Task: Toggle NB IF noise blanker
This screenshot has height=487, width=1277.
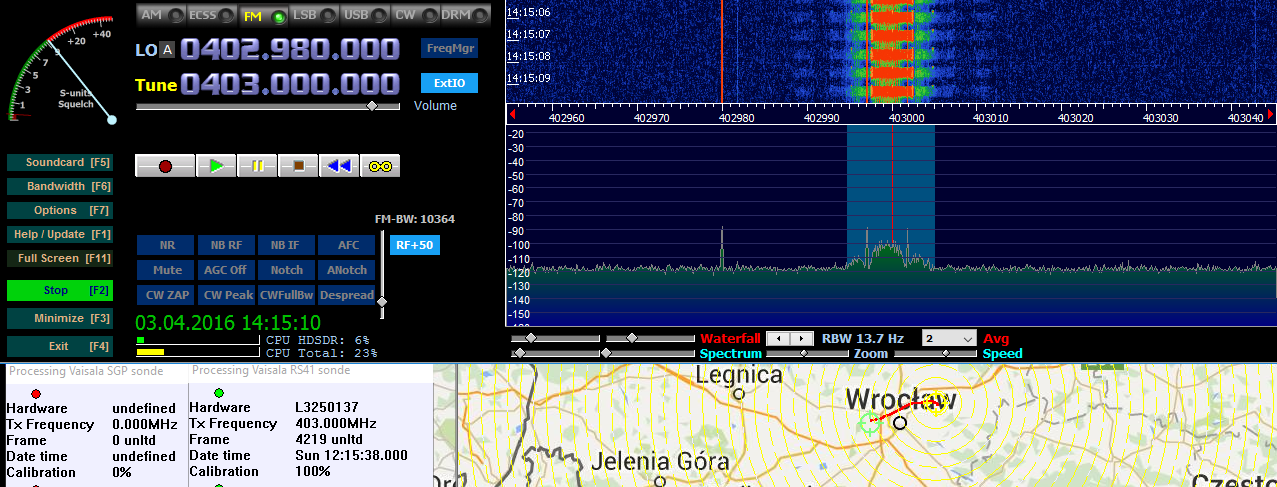Action: pos(286,245)
